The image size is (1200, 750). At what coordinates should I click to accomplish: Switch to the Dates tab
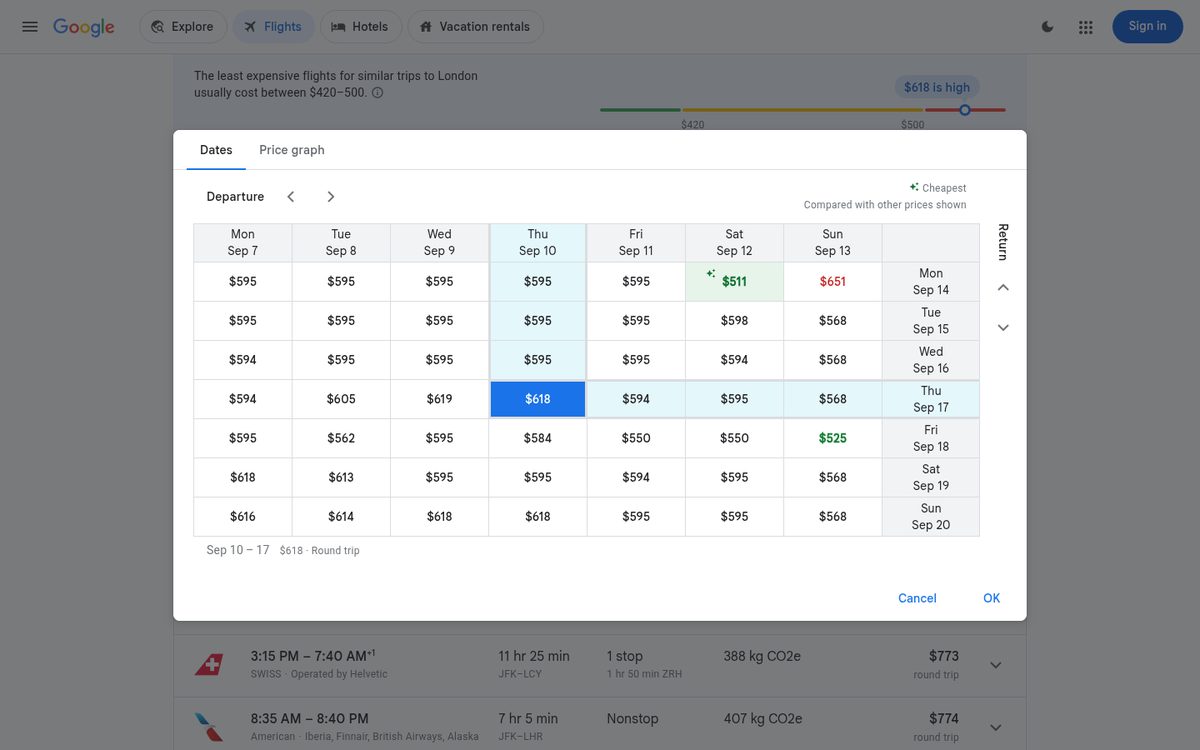coord(216,150)
